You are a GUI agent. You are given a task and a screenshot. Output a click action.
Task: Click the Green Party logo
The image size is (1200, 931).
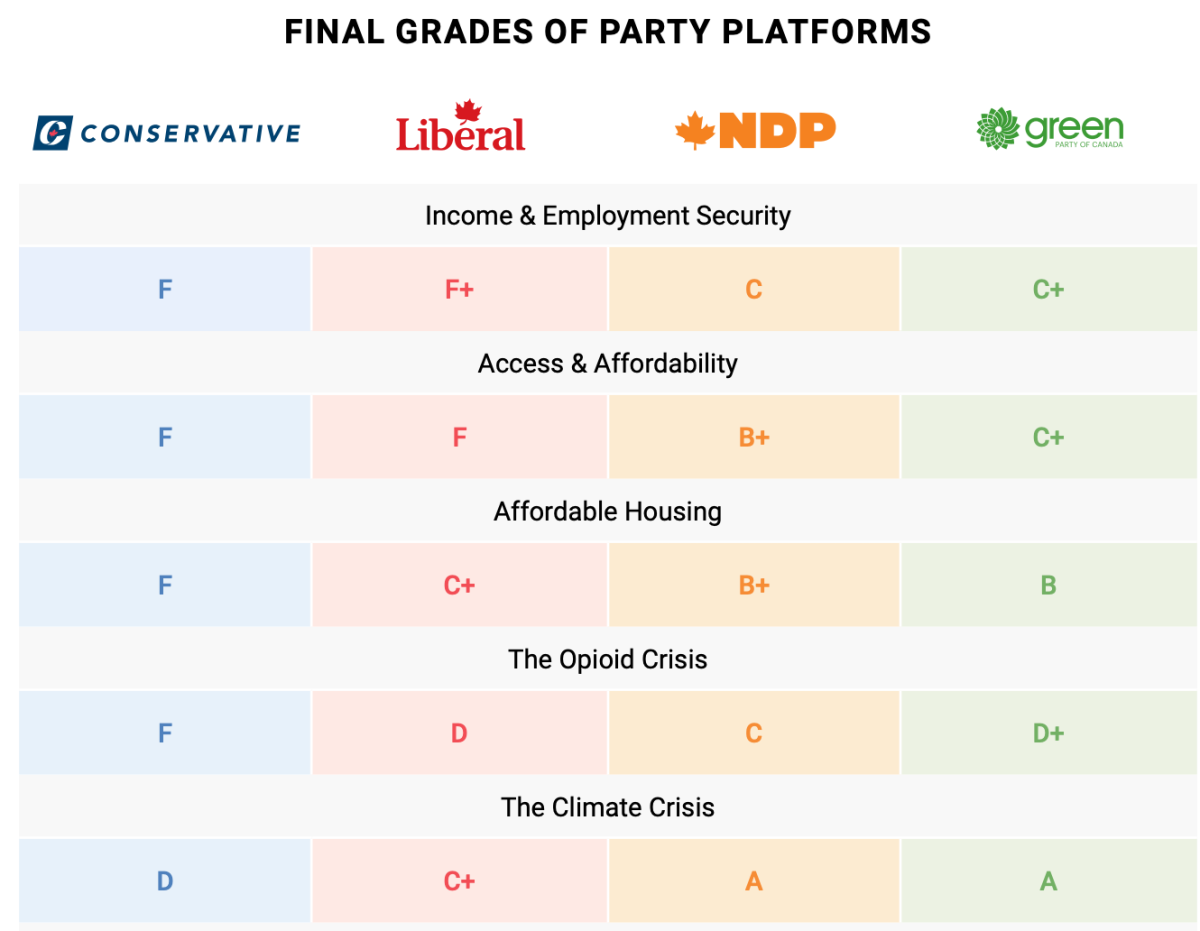pos(1049,129)
